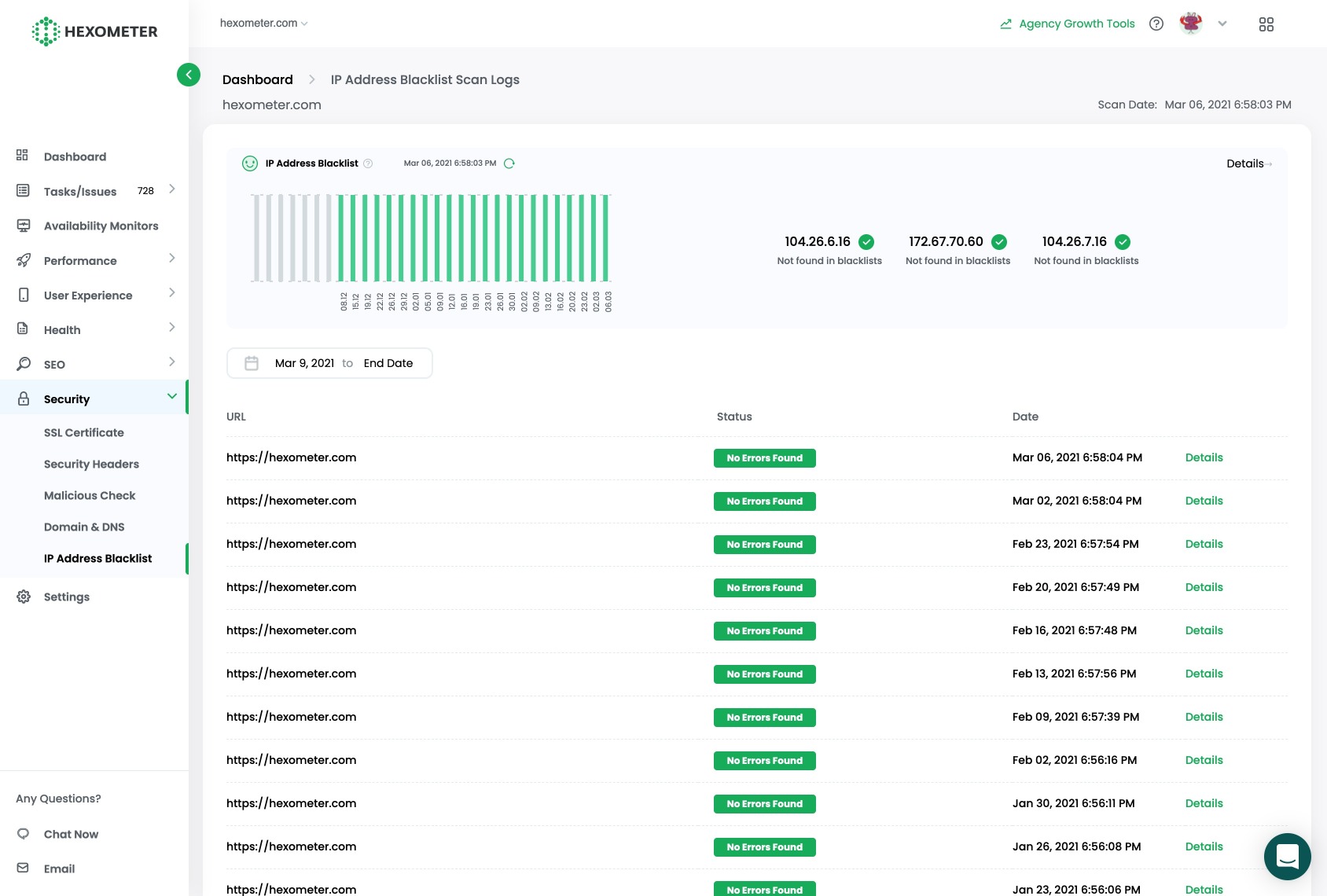
Task: Click the Performance rocket icon
Action: (24, 260)
